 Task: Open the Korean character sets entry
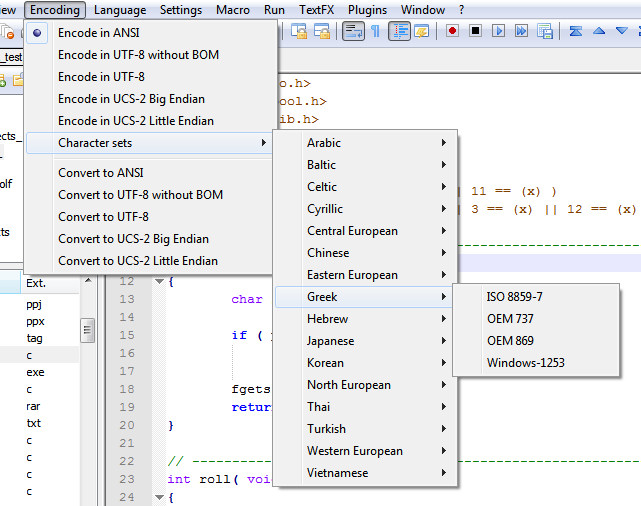[365, 363]
